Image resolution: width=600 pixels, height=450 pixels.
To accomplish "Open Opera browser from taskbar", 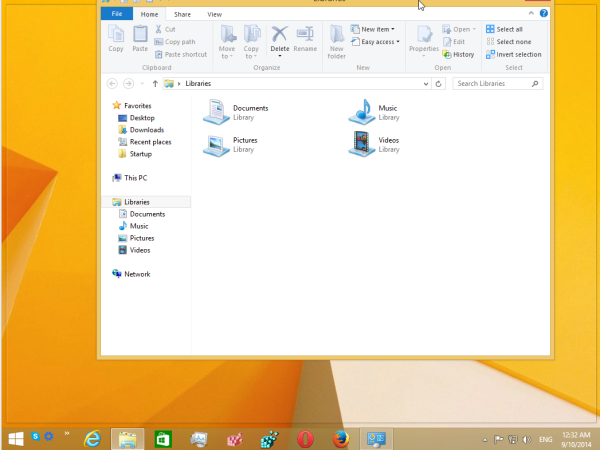I will 305,439.
